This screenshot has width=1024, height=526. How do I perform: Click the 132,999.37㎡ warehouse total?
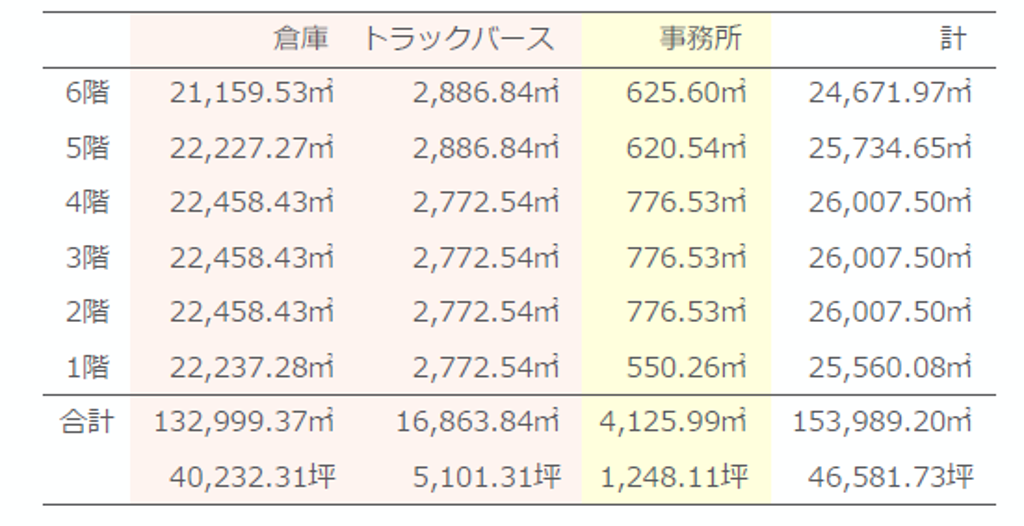point(243,422)
